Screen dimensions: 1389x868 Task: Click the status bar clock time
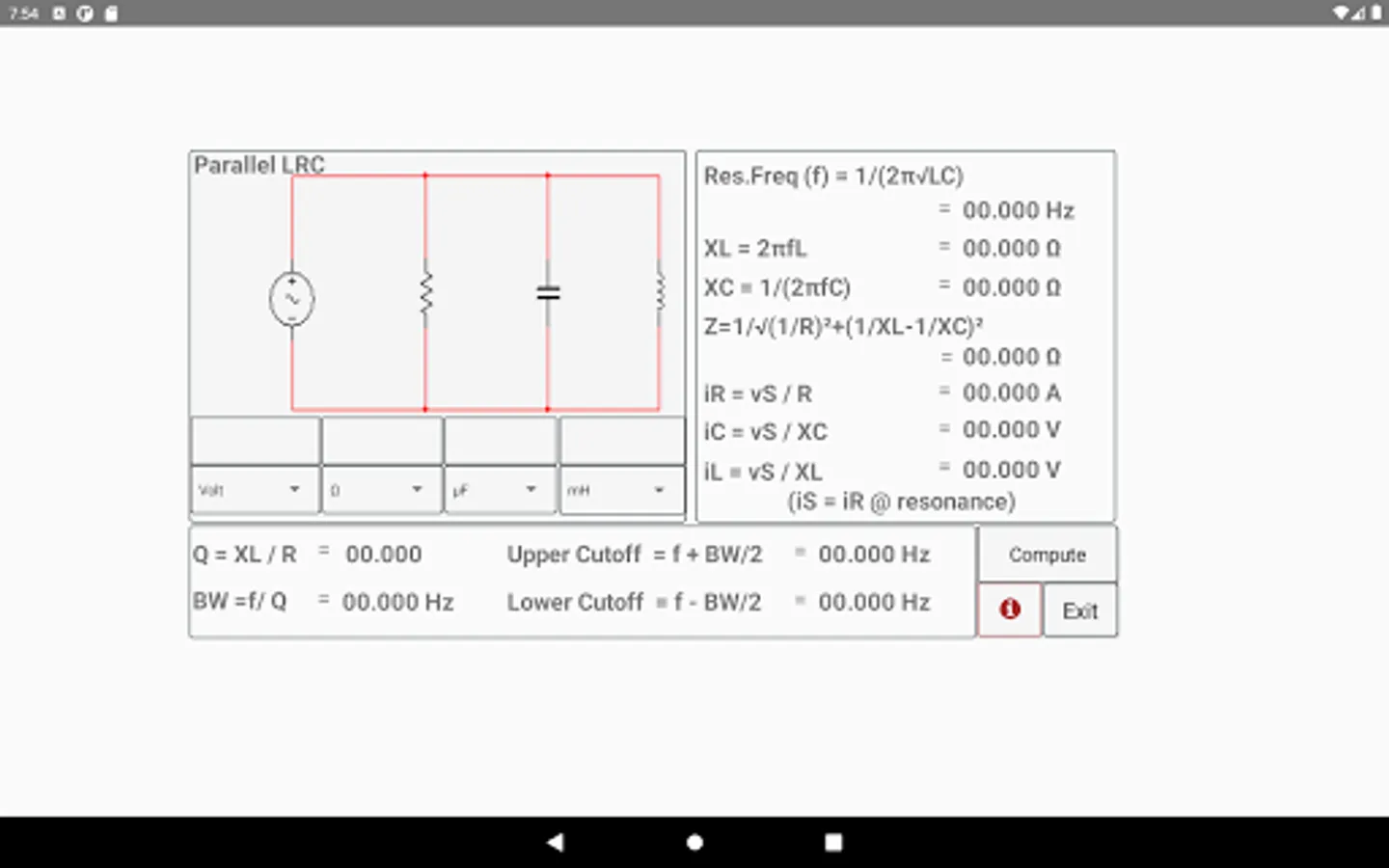(23, 14)
